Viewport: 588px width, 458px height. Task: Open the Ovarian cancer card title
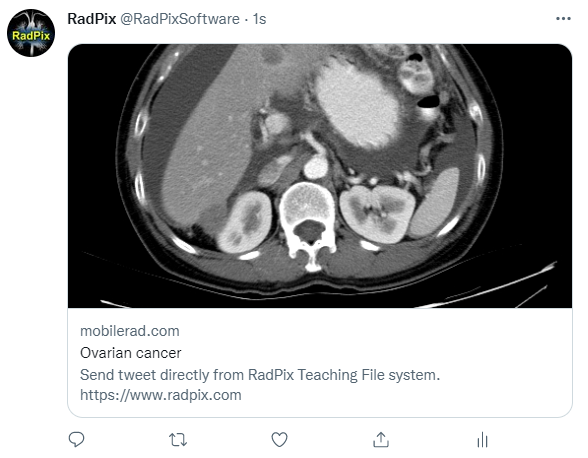coord(130,353)
